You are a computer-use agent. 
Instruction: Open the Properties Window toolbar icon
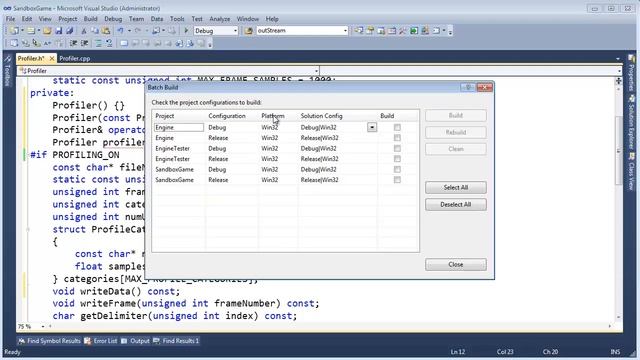pos(370,31)
